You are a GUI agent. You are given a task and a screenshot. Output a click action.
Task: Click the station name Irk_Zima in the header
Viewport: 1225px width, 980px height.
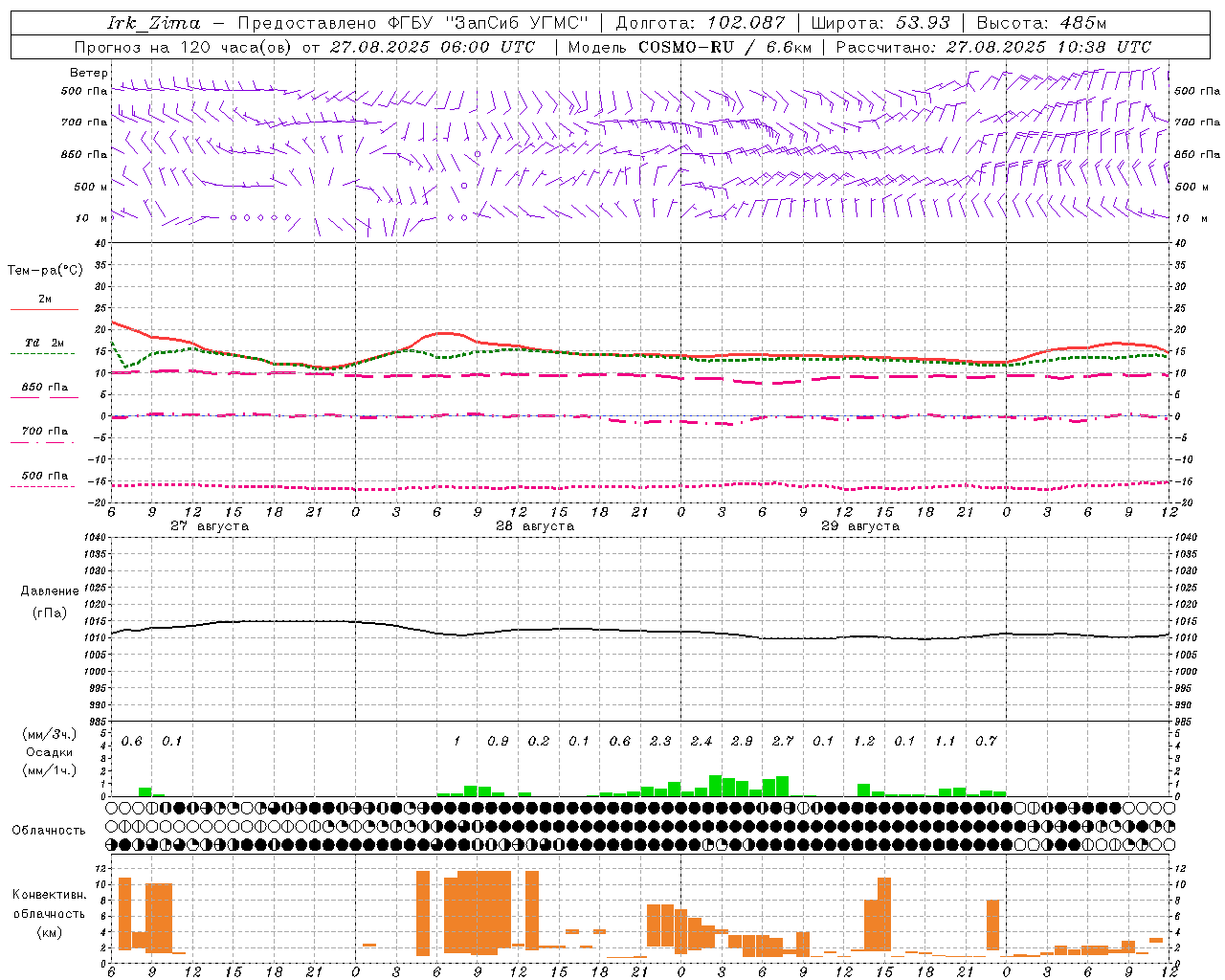153,23
